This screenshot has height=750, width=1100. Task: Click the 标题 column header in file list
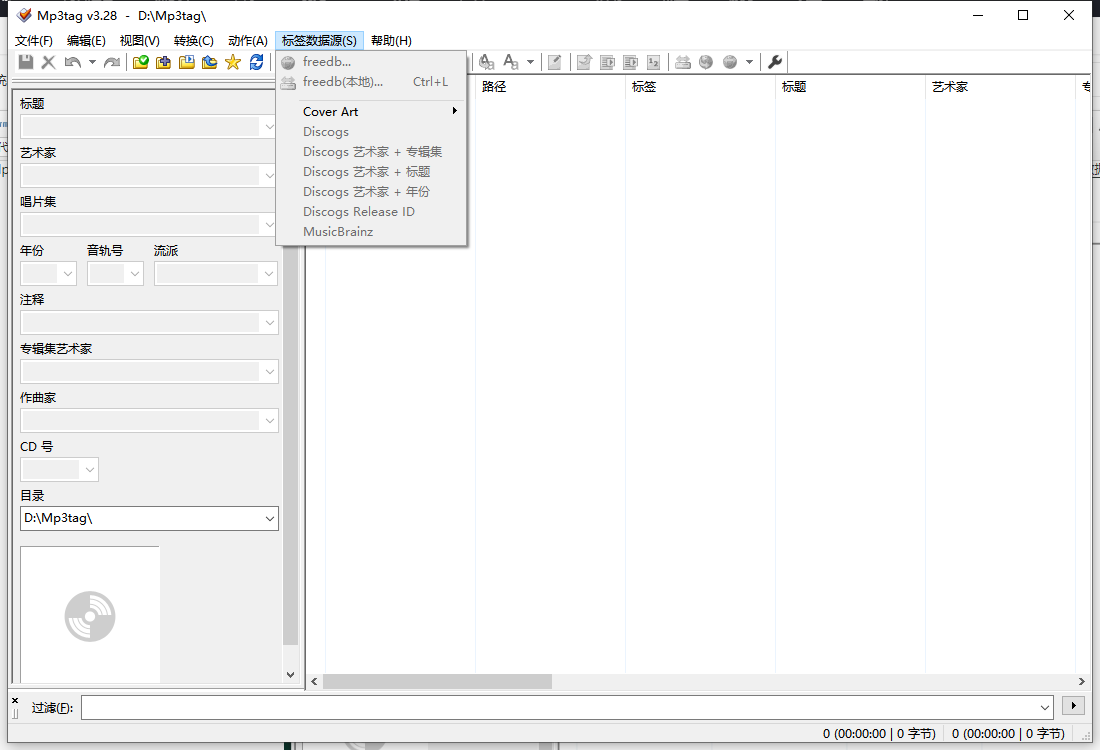pos(850,86)
